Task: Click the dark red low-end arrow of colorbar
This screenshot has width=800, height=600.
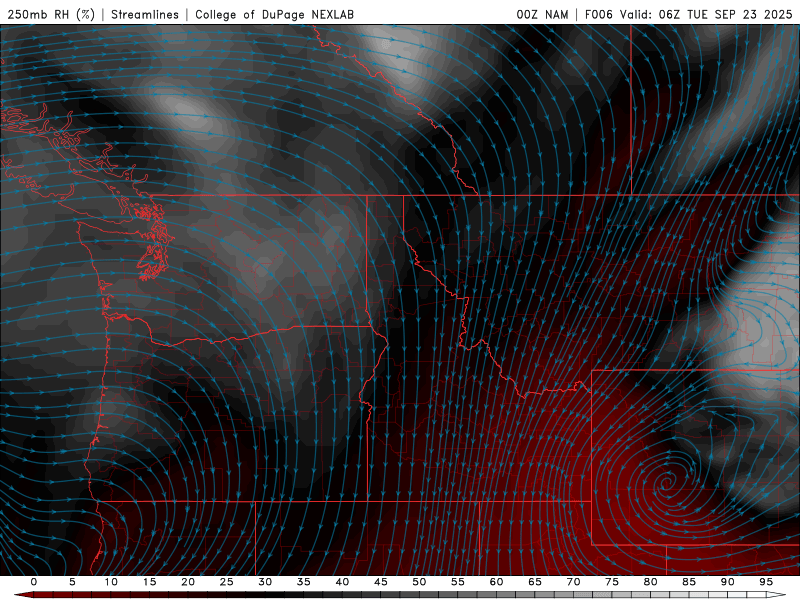Action: point(23,595)
